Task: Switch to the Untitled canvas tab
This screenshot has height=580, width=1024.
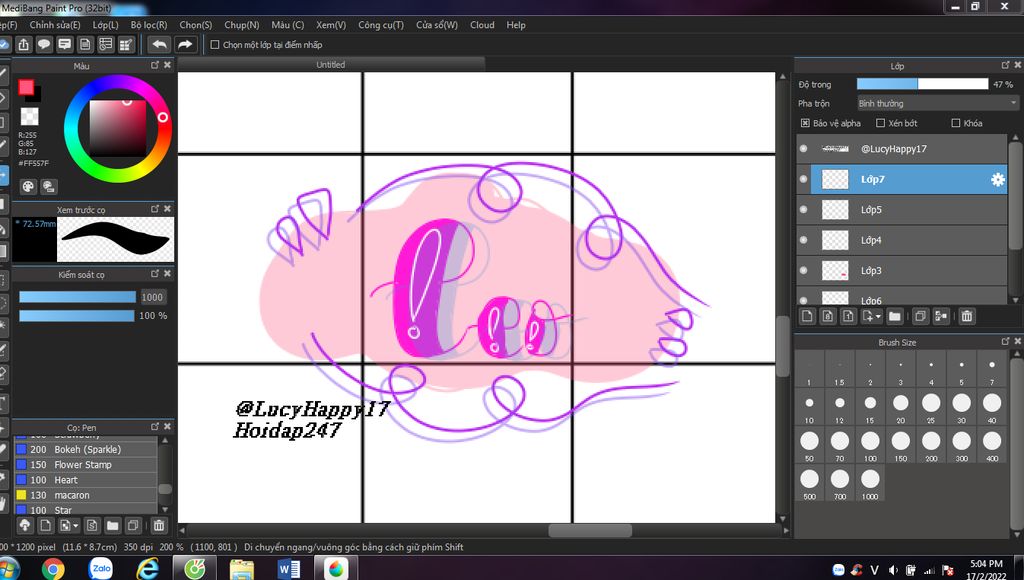Action: (330, 64)
